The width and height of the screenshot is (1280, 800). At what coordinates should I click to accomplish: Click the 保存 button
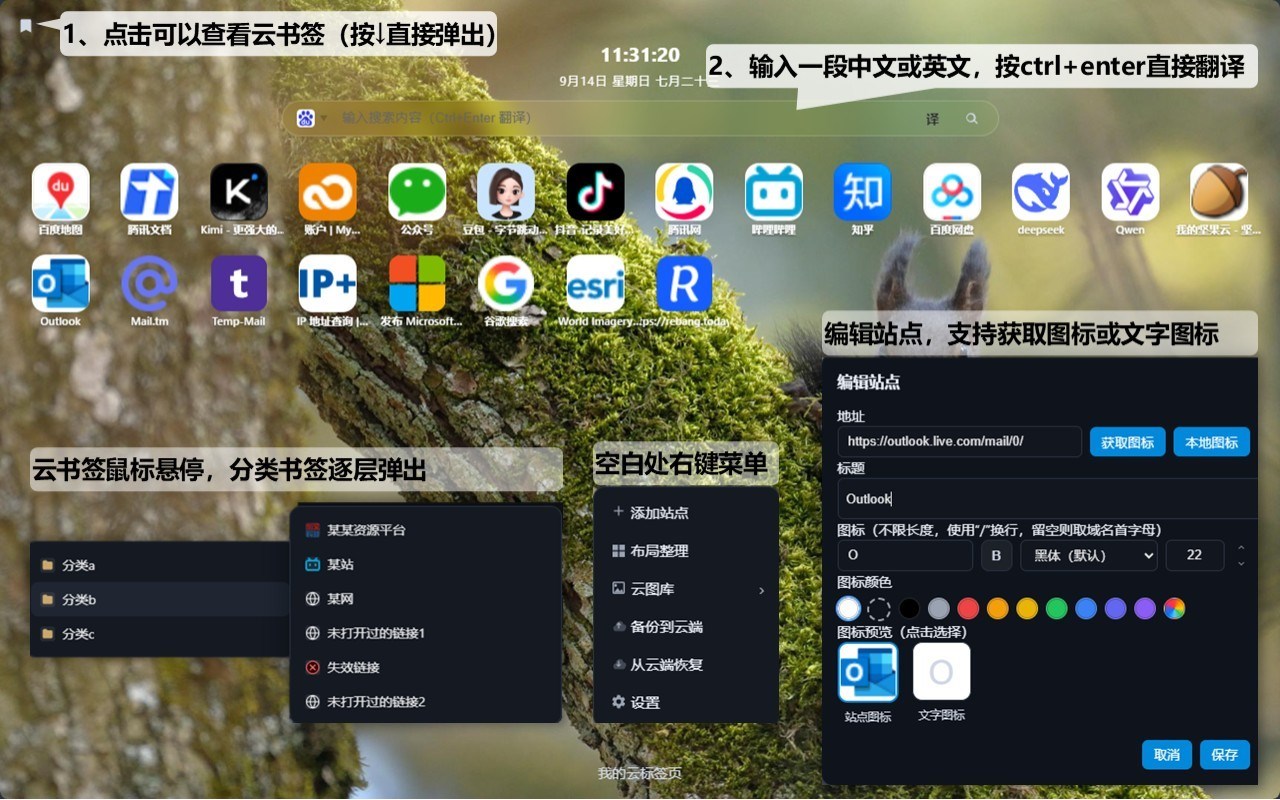point(1225,755)
